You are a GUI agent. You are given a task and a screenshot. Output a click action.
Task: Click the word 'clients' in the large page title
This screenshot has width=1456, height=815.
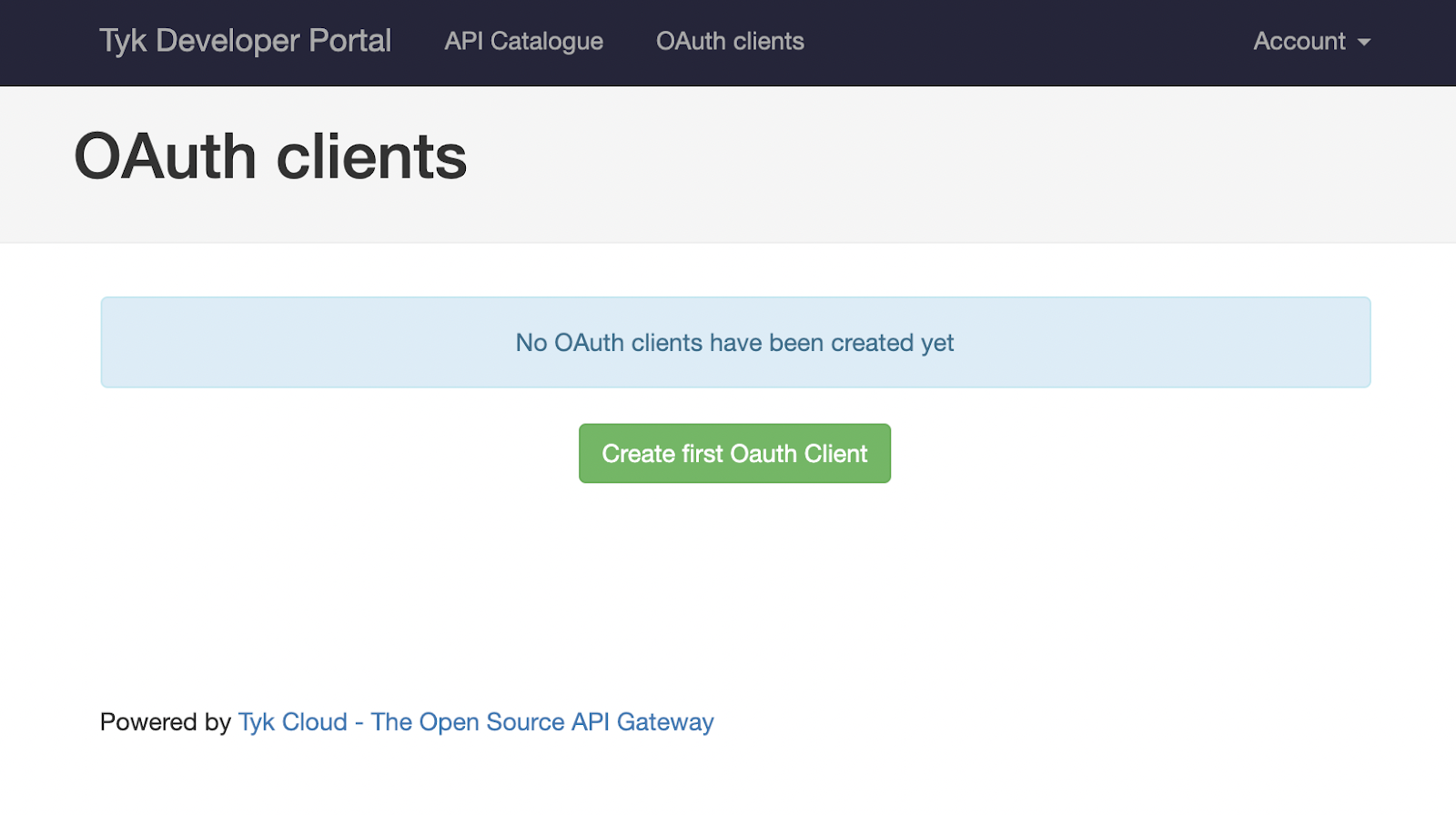click(371, 156)
